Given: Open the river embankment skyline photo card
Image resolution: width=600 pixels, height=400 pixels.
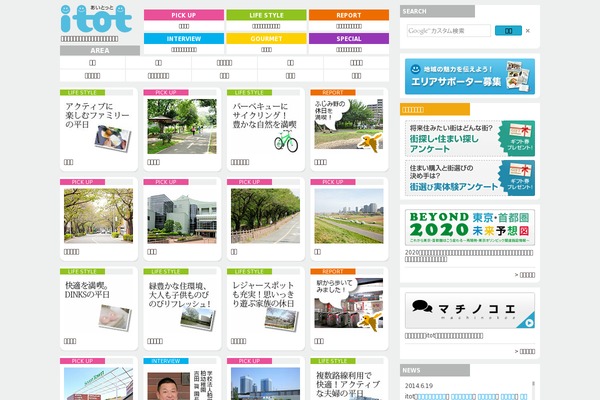Looking at the screenshot, I should pos(349,219).
